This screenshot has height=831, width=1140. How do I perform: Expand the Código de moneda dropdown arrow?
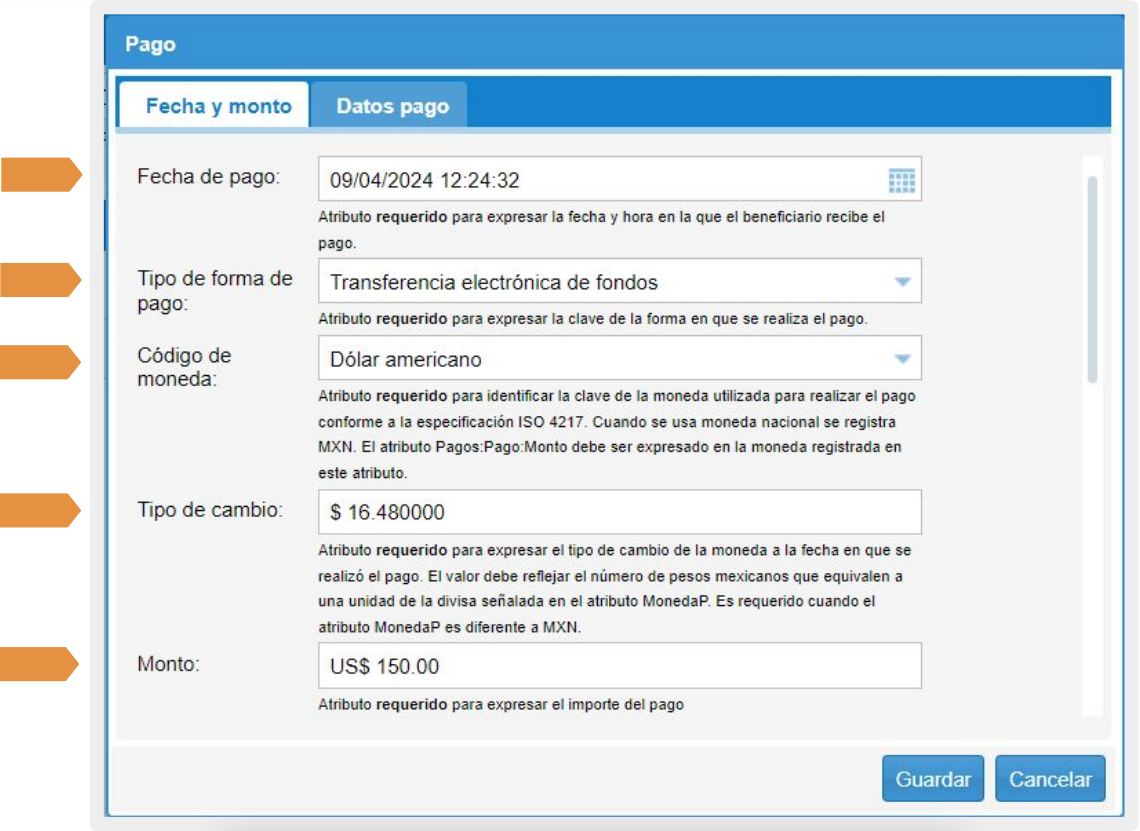click(902, 359)
